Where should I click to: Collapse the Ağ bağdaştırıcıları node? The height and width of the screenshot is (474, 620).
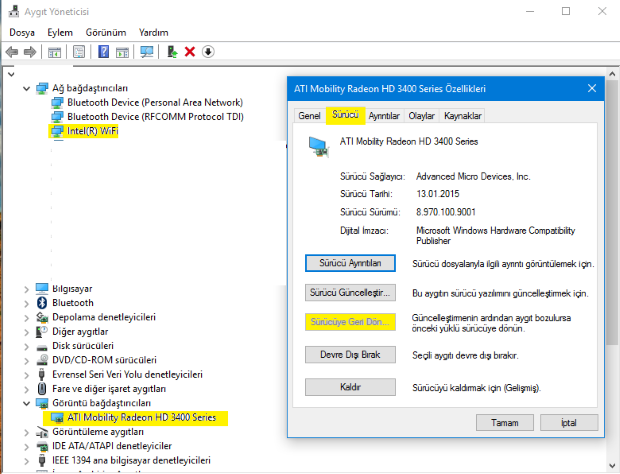[26, 89]
